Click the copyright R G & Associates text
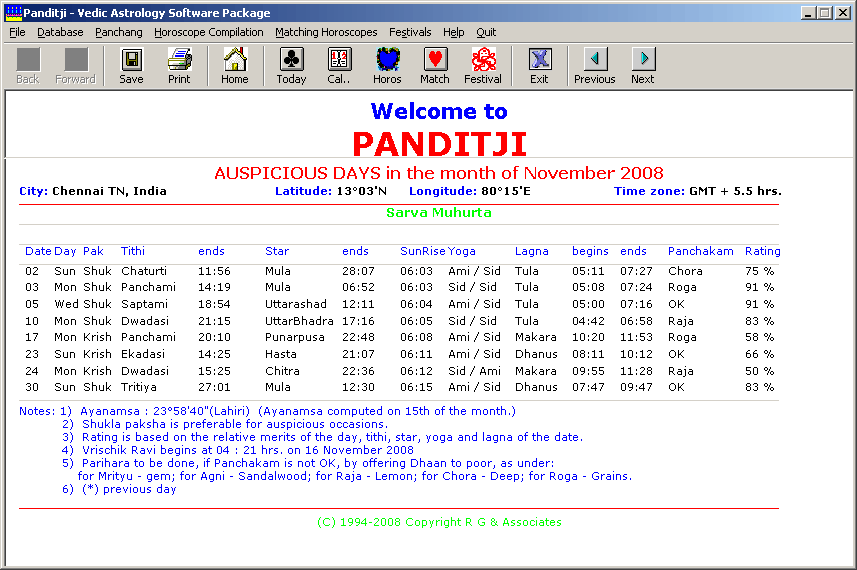 pyautogui.click(x=439, y=522)
